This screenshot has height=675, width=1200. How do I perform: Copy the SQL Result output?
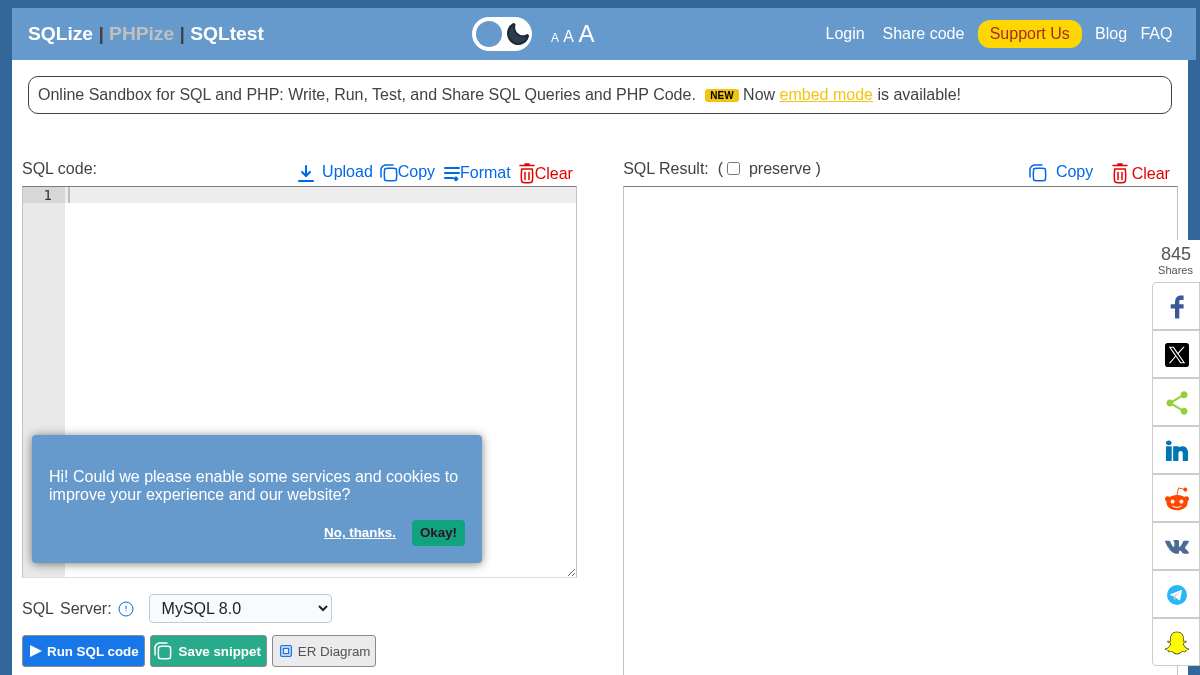pyautogui.click(x=1061, y=172)
